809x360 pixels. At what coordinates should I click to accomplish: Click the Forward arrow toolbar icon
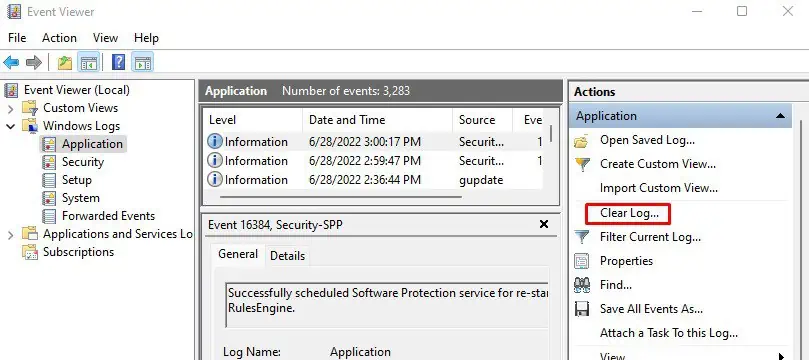(34, 63)
